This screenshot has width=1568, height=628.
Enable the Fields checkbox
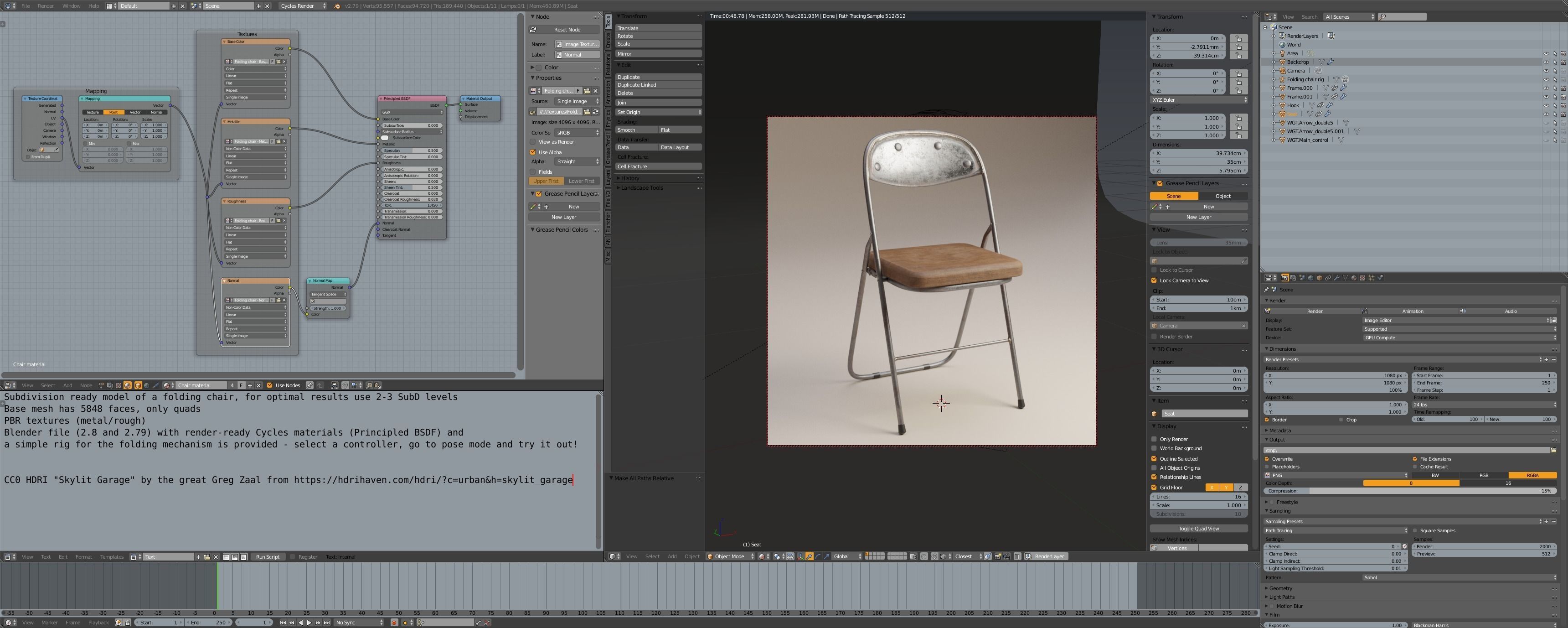coord(533,172)
